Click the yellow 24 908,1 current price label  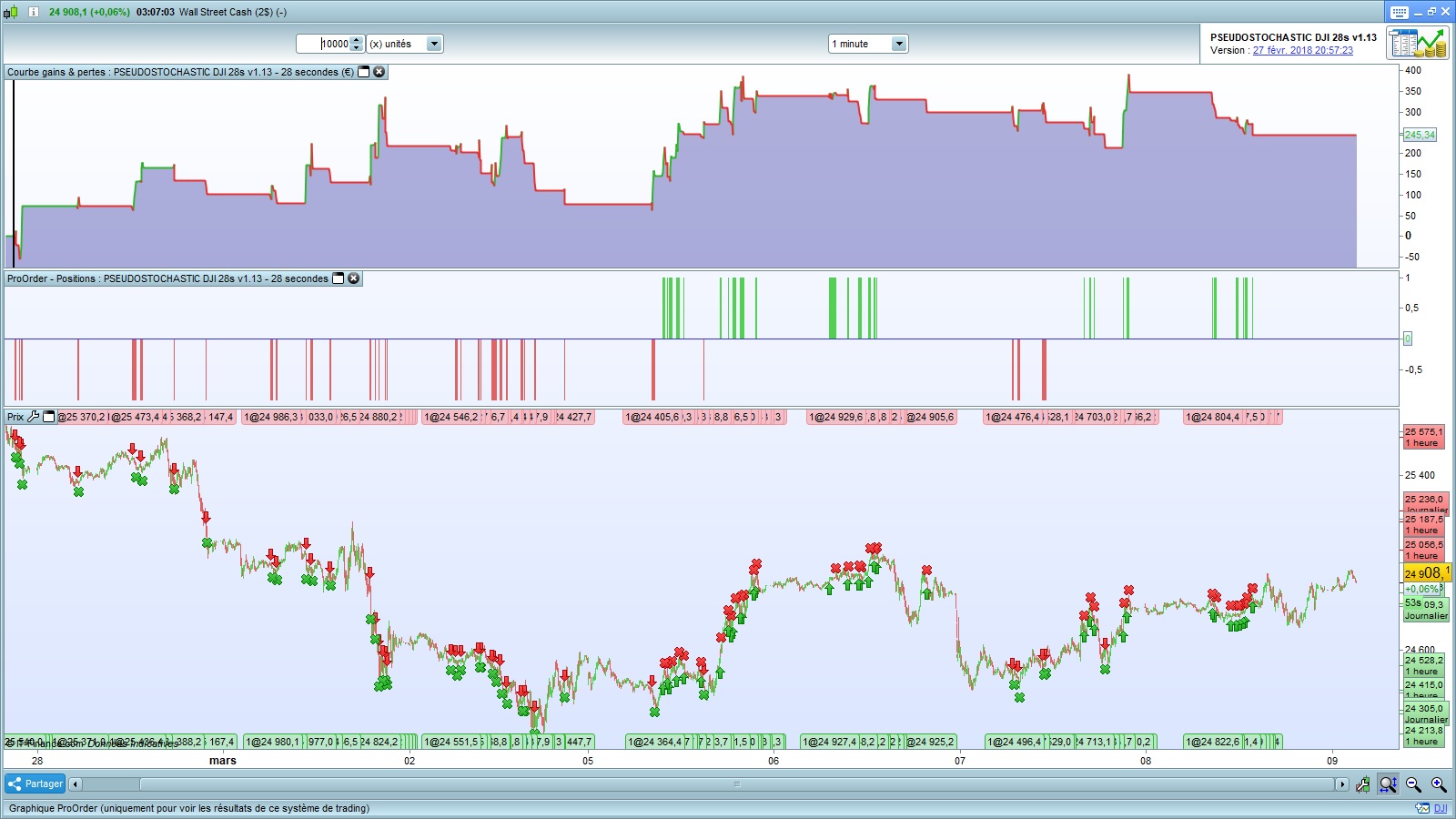[1427, 573]
